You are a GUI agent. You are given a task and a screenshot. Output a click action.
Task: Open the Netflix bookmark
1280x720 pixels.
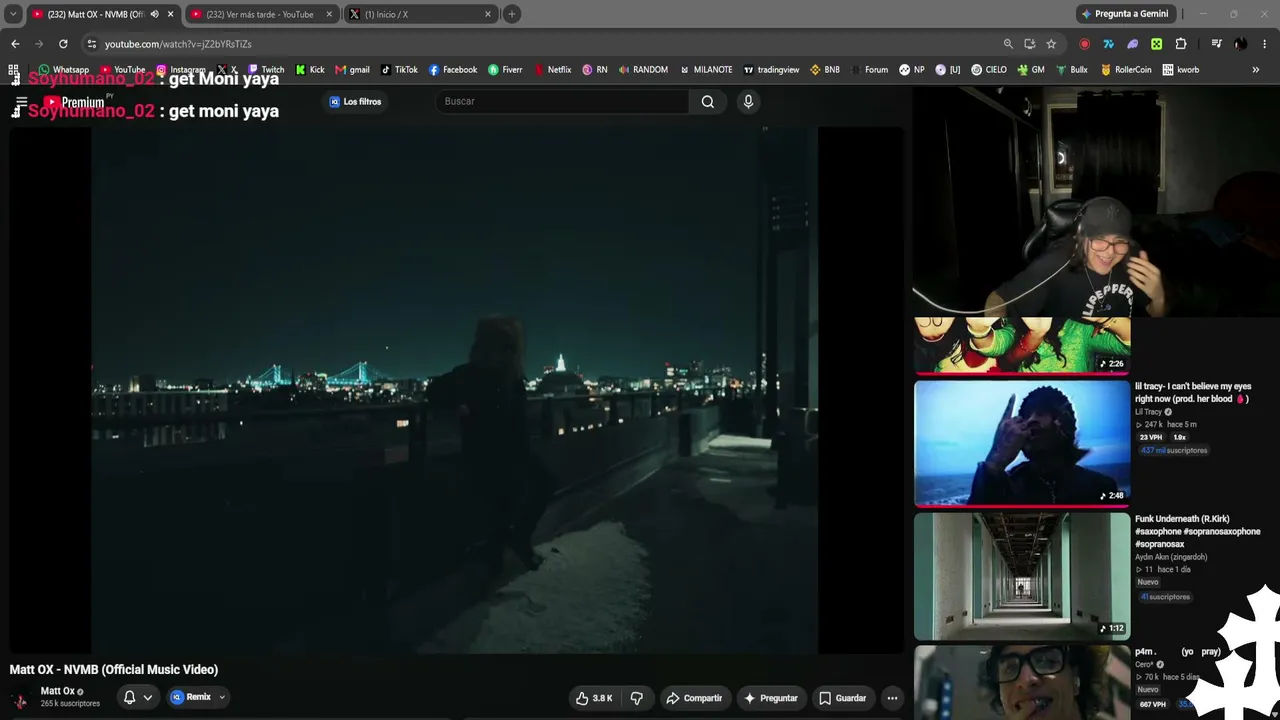pyautogui.click(x=552, y=70)
